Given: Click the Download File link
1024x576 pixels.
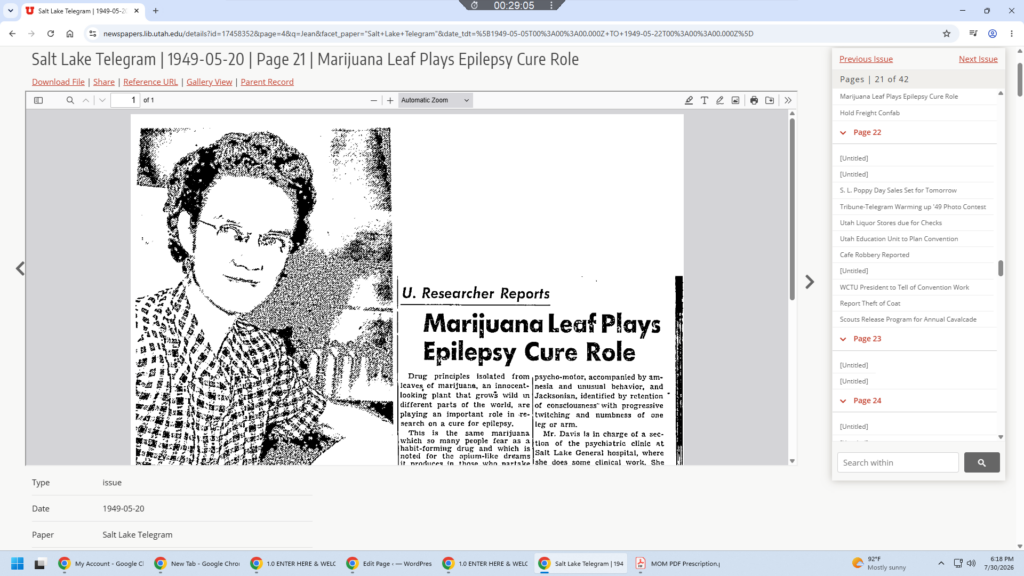Looking at the screenshot, I should tap(58, 82).
